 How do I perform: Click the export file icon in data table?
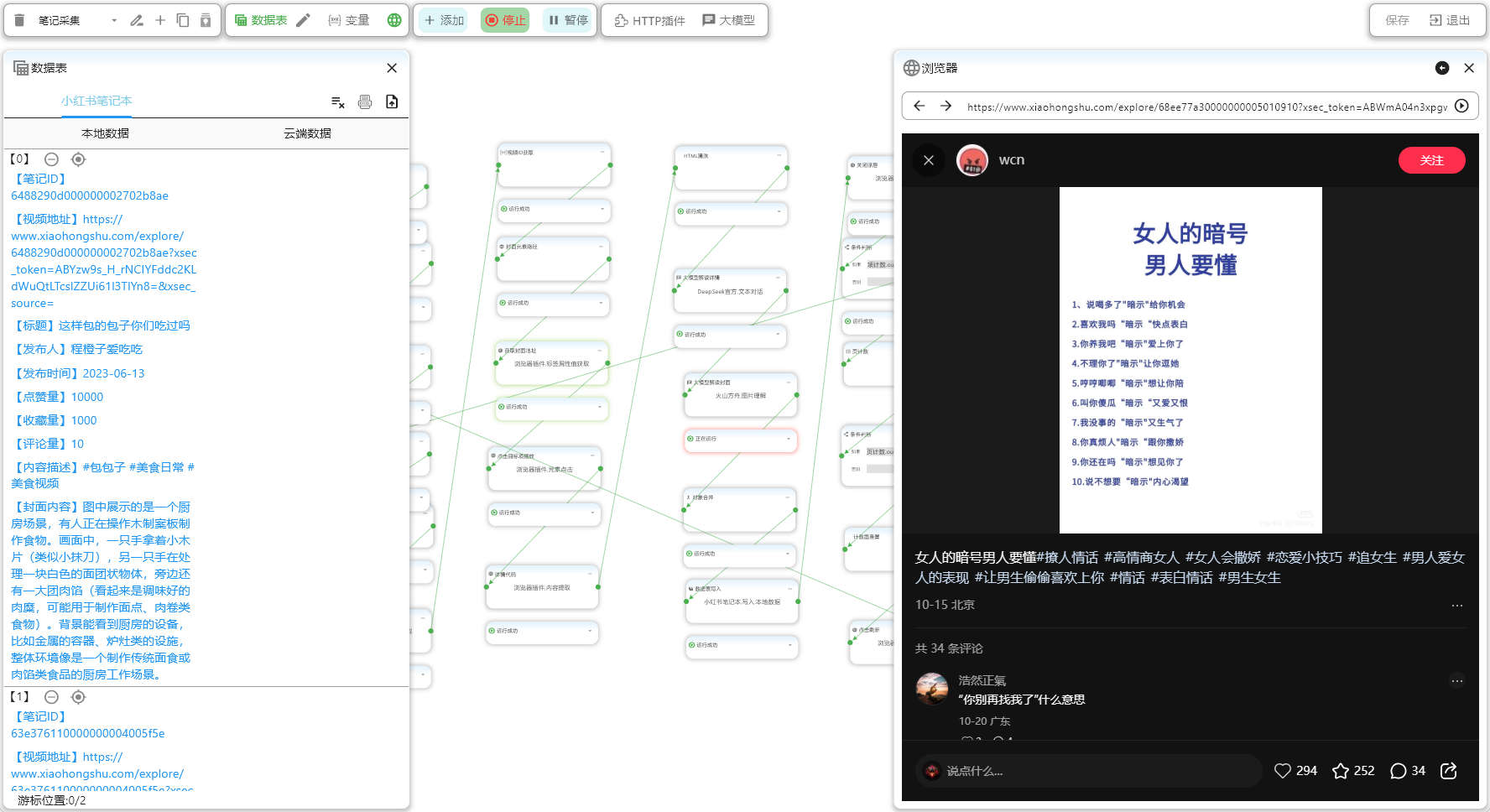click(392, 102)
